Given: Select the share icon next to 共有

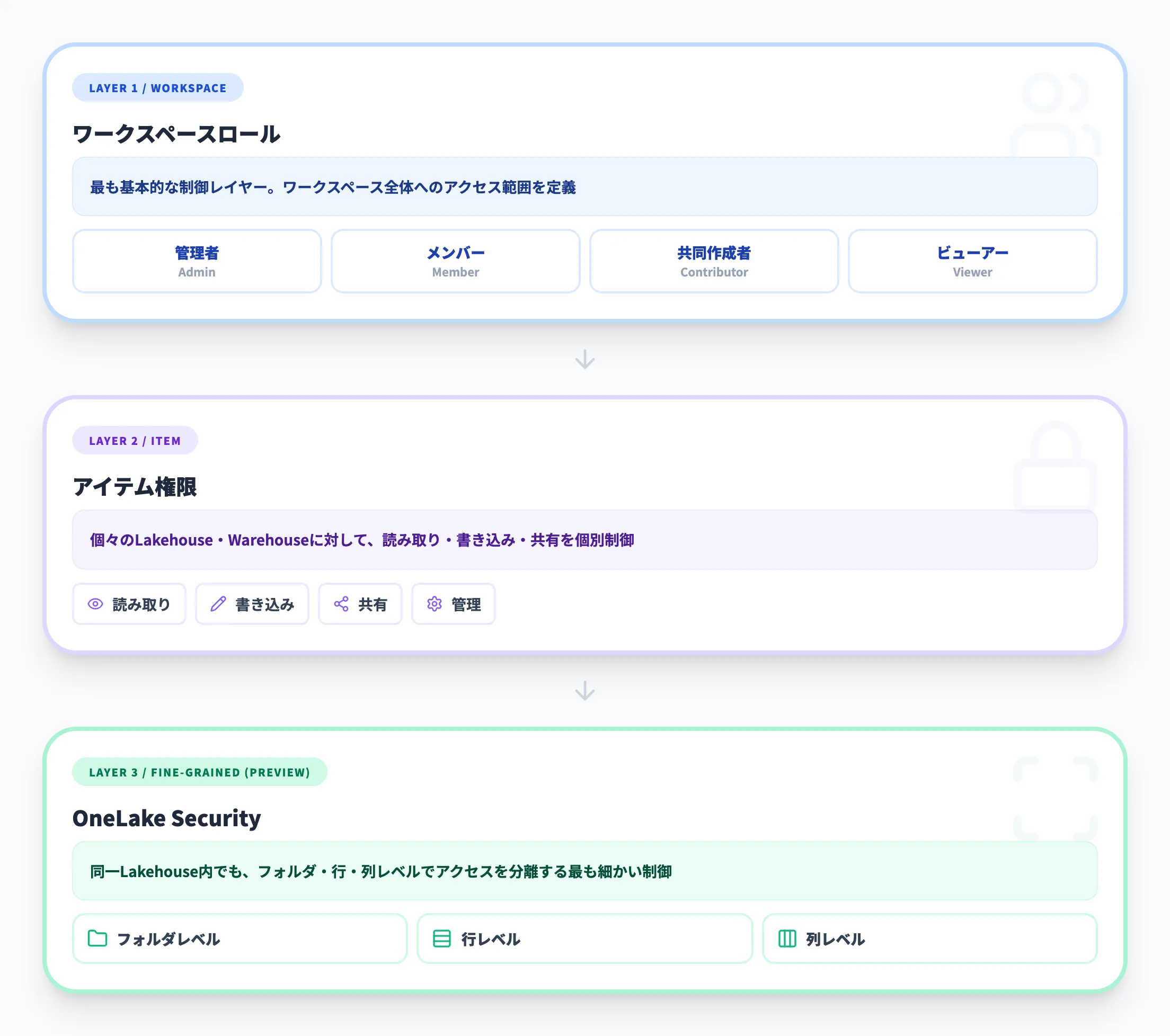Looking at the screenshot, I should click(341, 604).
